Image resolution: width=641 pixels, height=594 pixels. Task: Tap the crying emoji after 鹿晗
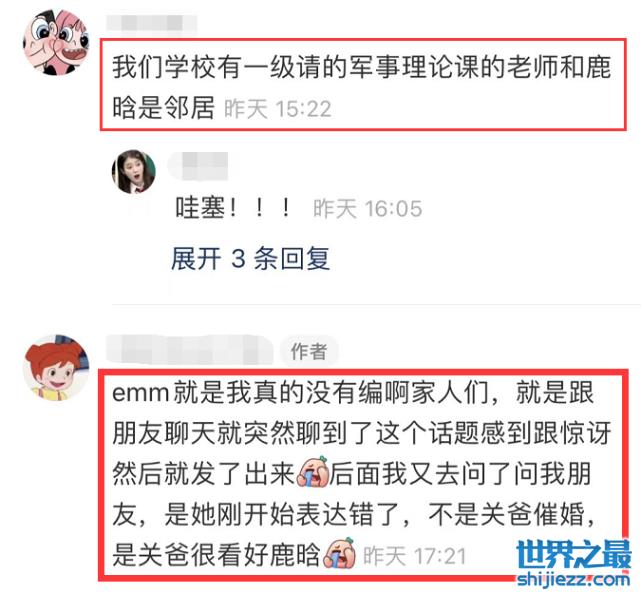coord(339,553)
